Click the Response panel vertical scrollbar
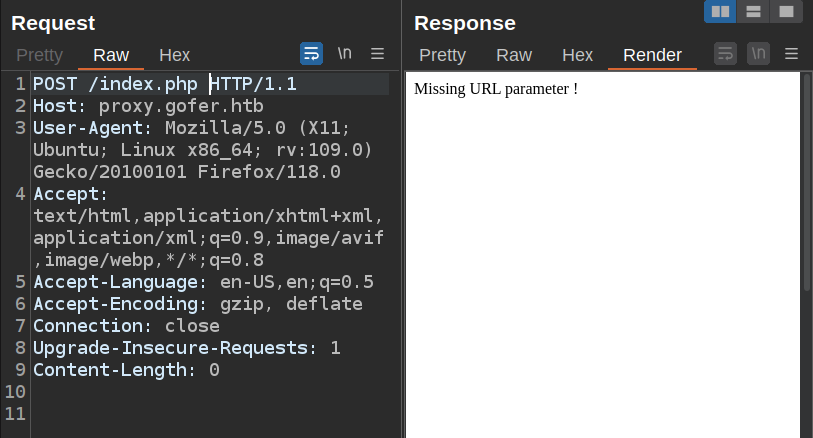813x438 pixels. click(x=806, y=250)
